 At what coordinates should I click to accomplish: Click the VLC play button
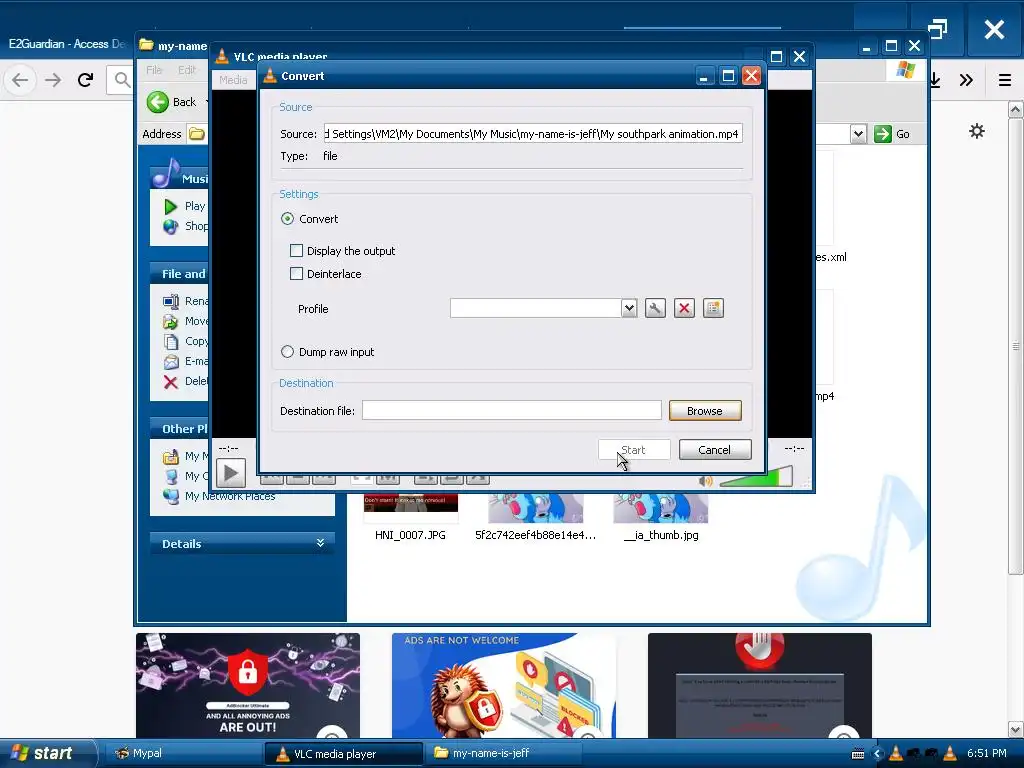tap(231, 473)
